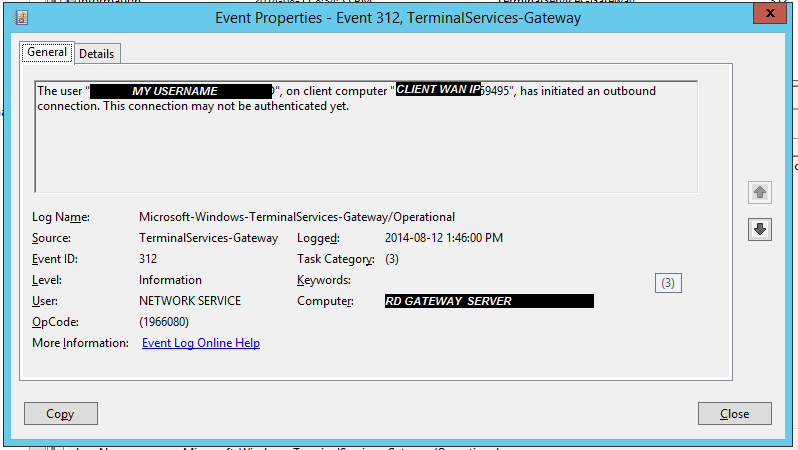Open Event Log Online Help link

coord(201,343)
